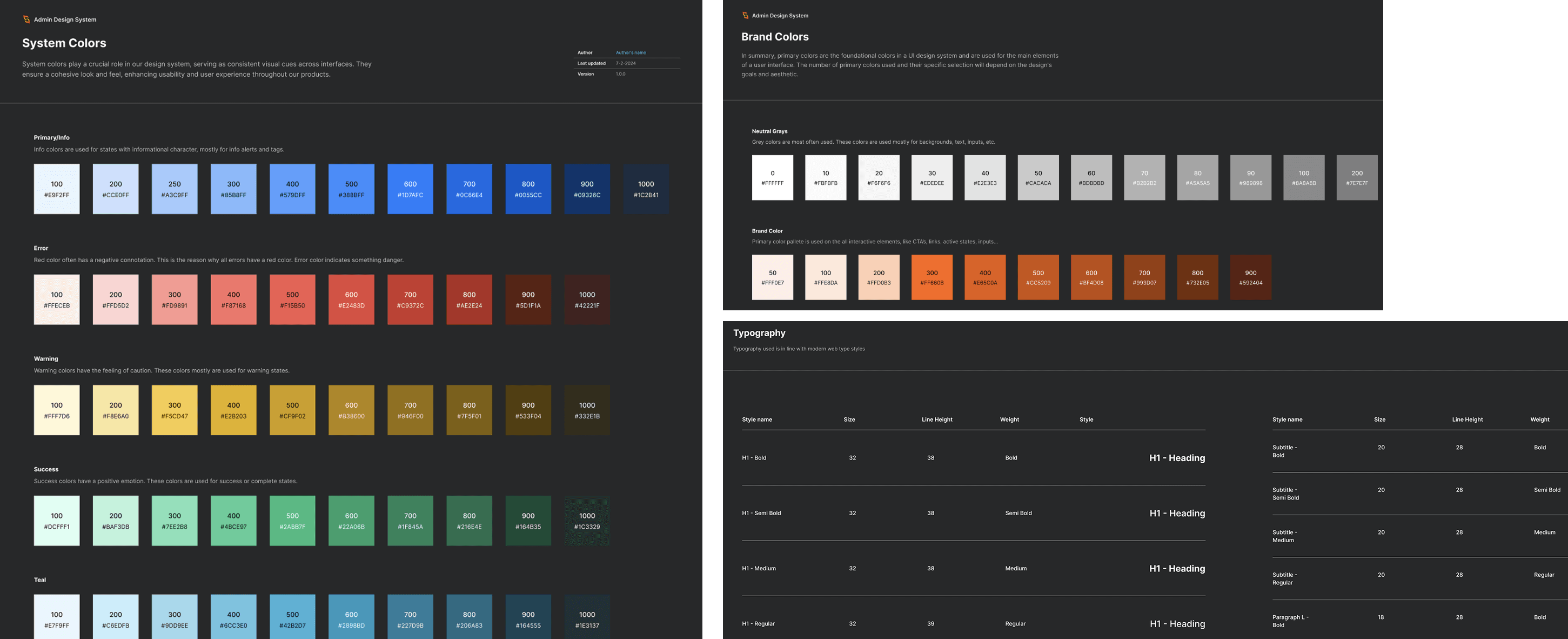
Task: Pick the Warning 600 swatch #B38600
Action: coord(351,410)
